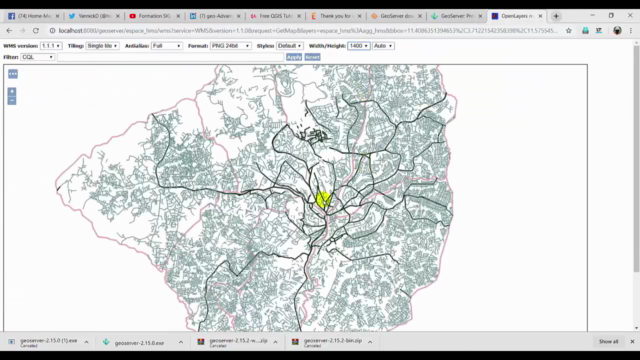
Task: Expand options for geoserver-2.15.2-bin.zip download
Action: pyautogui.click(x=370, y=342)
